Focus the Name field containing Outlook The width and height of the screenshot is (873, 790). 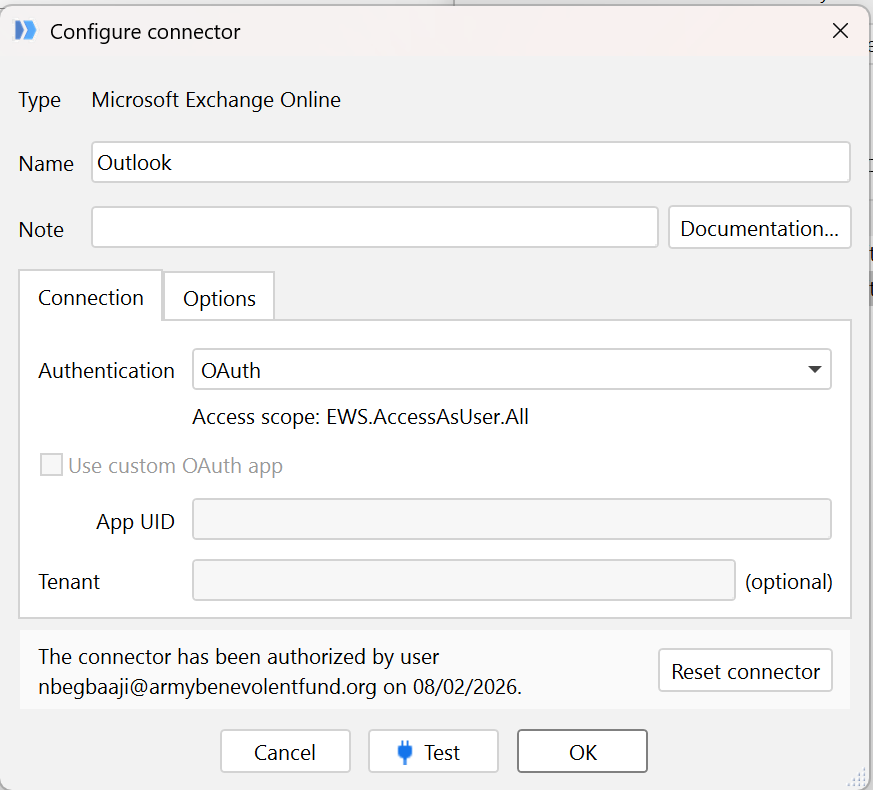[x=470, y=163]
